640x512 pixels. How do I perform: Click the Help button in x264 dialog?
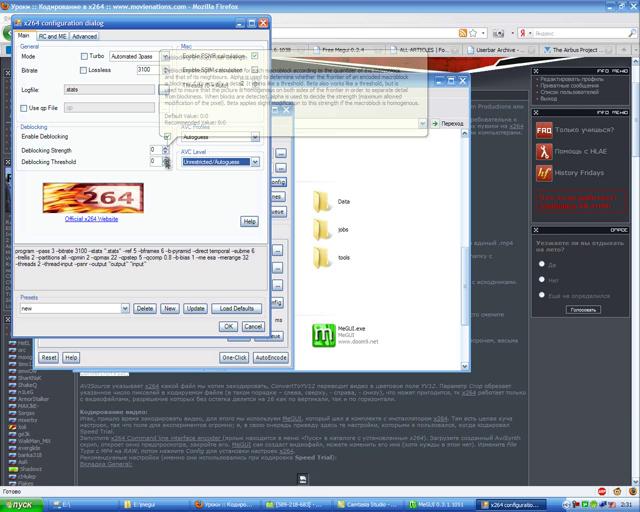pos(249,221)
